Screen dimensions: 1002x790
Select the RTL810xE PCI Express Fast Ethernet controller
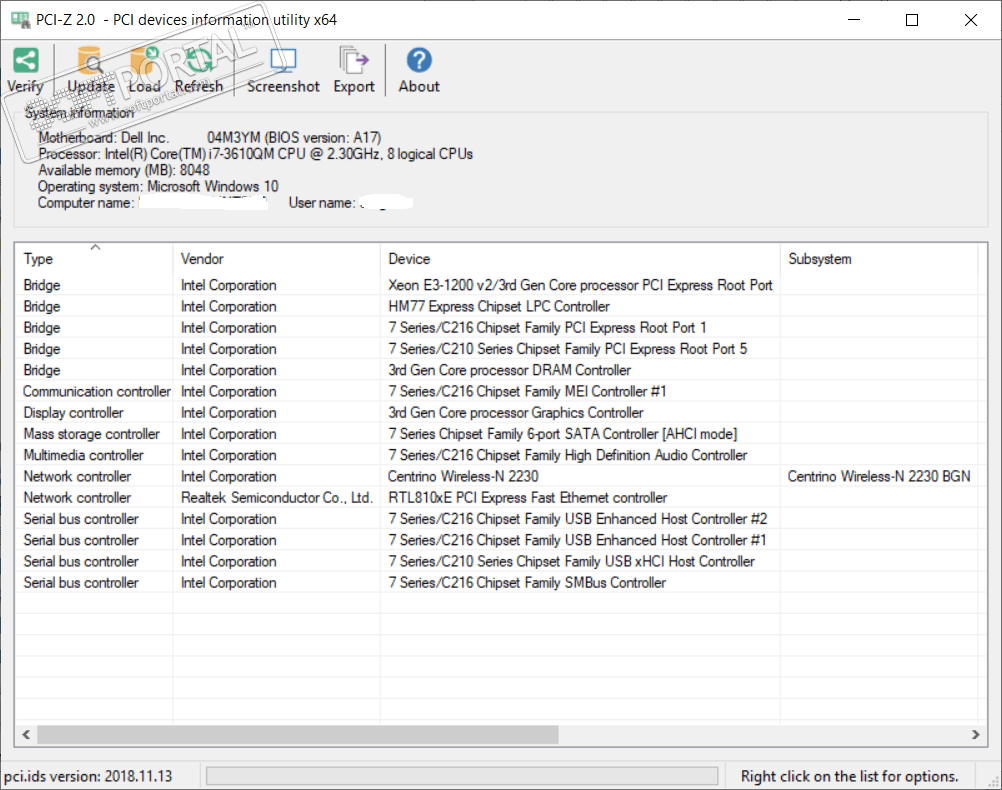coord(527,497)
